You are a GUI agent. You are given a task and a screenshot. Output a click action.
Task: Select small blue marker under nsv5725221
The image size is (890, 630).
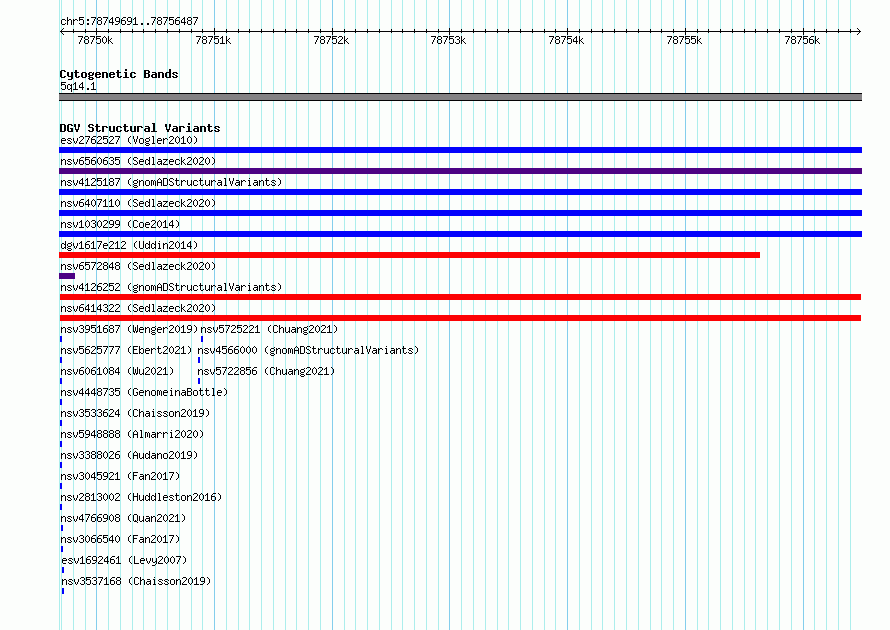pos(201,339)
